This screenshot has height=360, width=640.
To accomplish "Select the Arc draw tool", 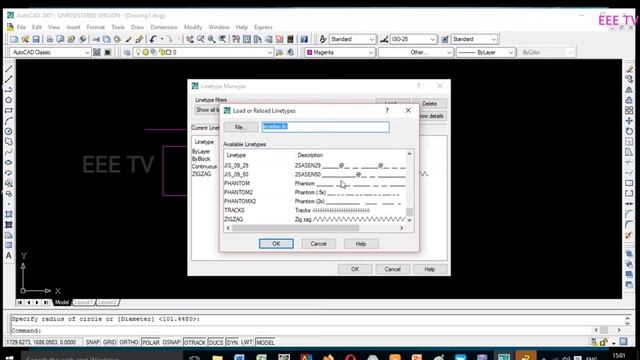I will [x=9, y=121].
